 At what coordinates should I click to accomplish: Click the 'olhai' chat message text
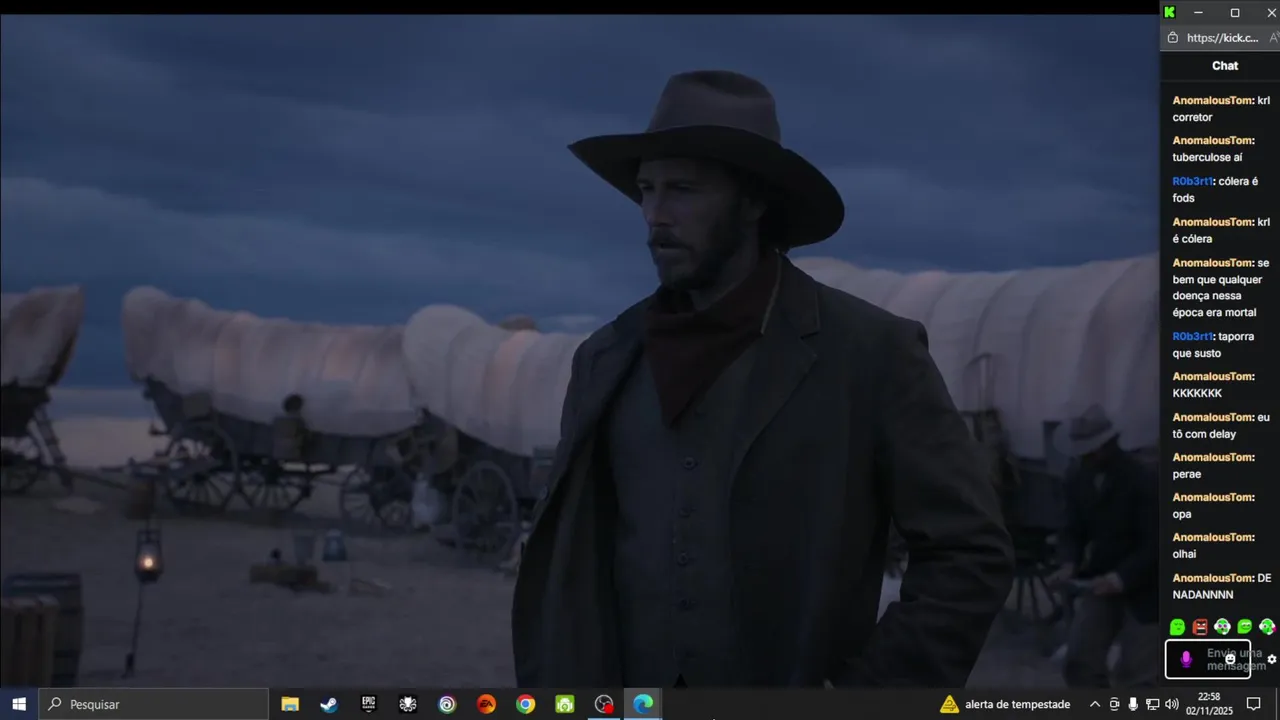point(1184,554)
